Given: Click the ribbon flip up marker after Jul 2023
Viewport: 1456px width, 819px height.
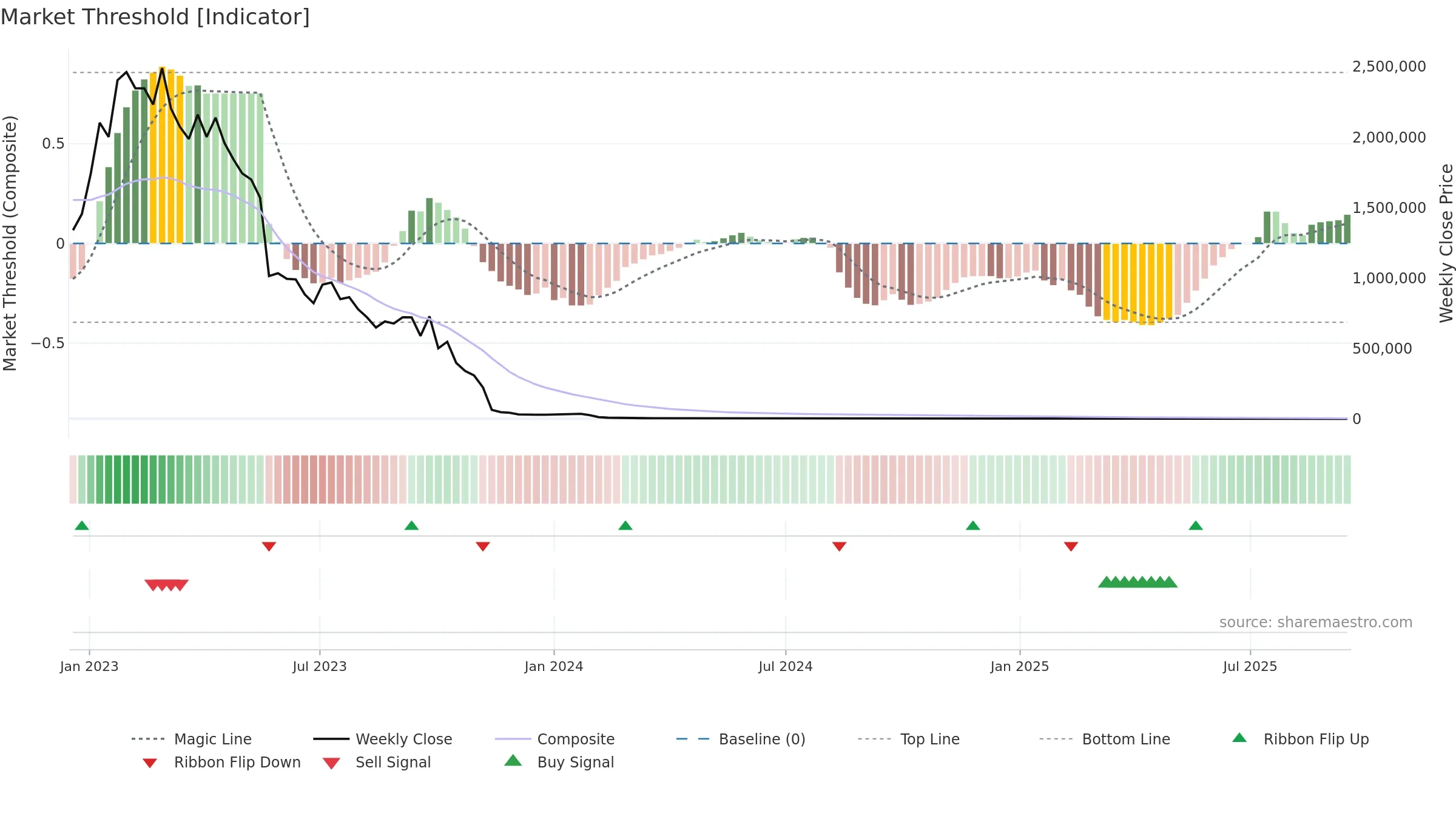Looking at the screenshot, I should pyautogui.click(x=411, y=525).
